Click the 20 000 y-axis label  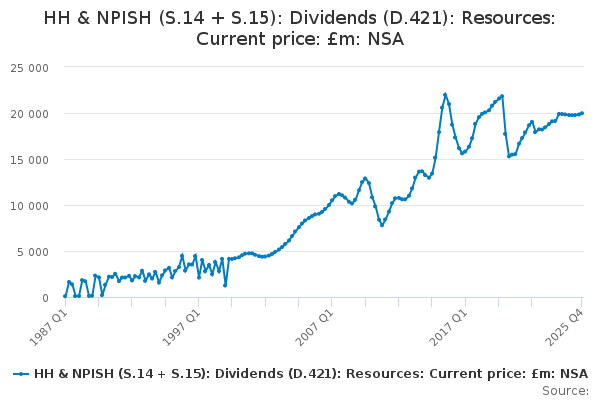tap(32, 113)
